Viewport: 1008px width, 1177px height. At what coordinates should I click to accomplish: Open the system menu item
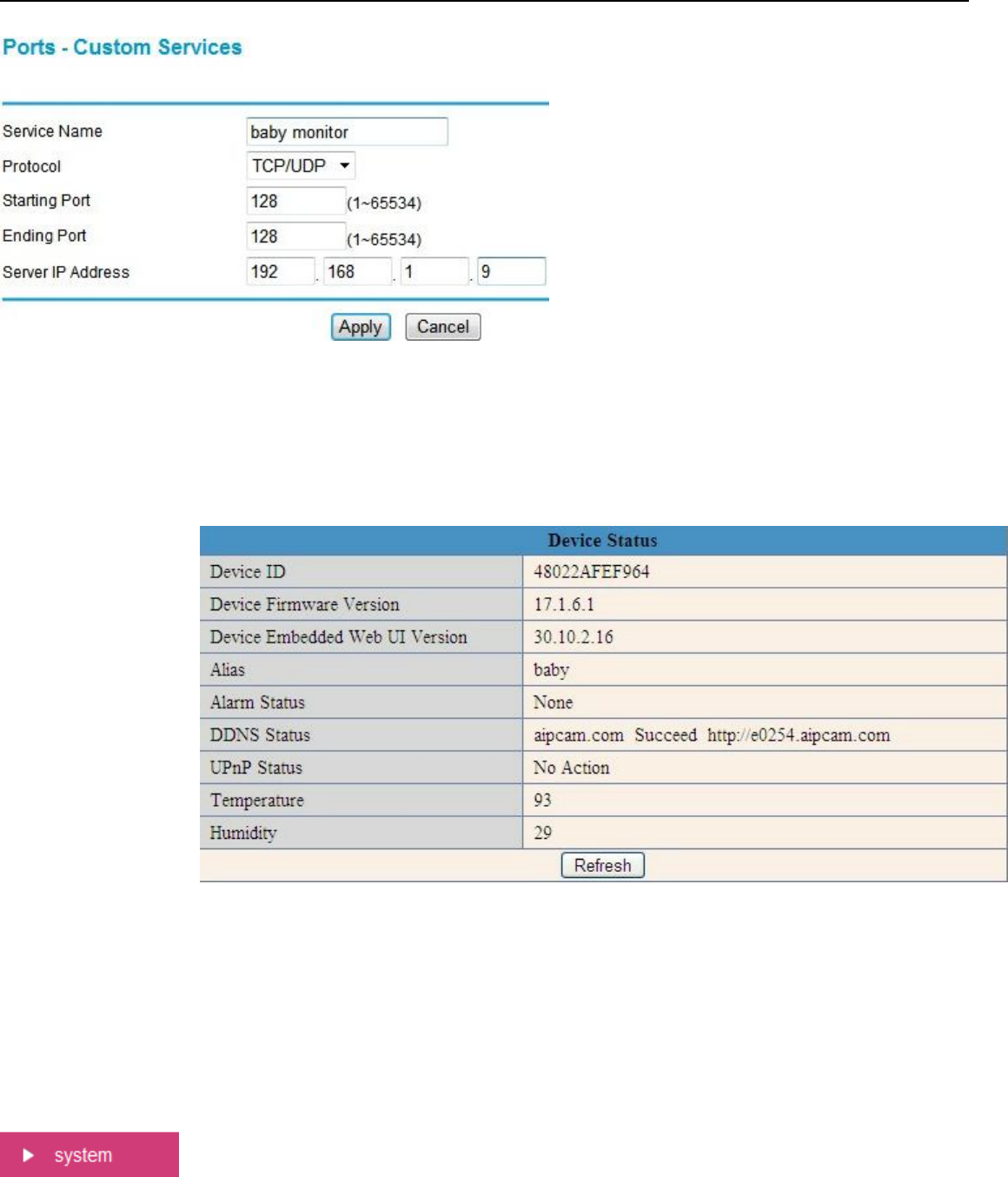tap(90, 1154)
